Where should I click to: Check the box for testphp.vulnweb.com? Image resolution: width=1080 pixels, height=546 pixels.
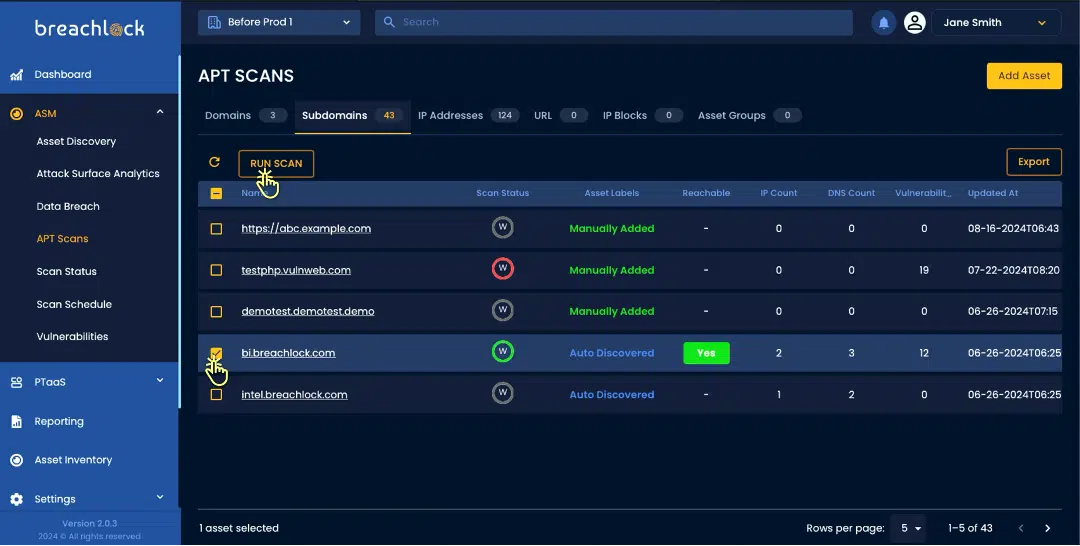tap(216, 270)
